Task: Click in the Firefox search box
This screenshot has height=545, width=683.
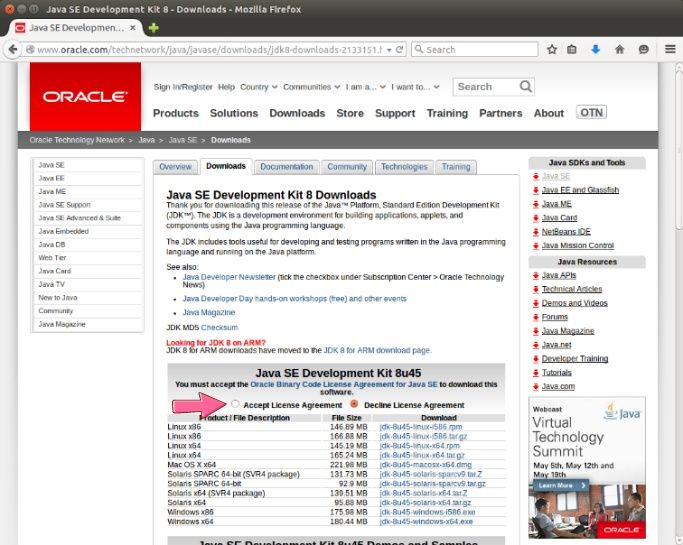Action: click(x=475, y=50)
